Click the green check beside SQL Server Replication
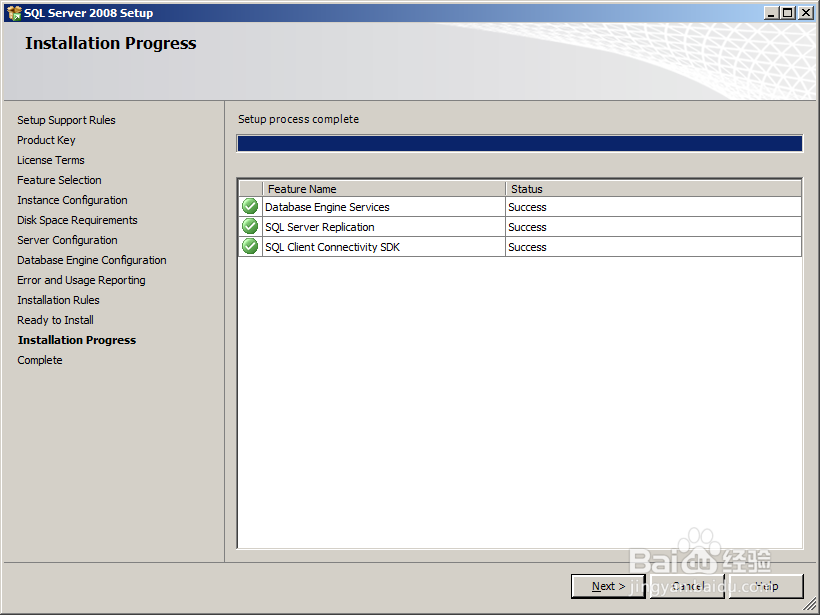Image resolution: width=820 pixels, height=615 pixels. click(250, 226)
